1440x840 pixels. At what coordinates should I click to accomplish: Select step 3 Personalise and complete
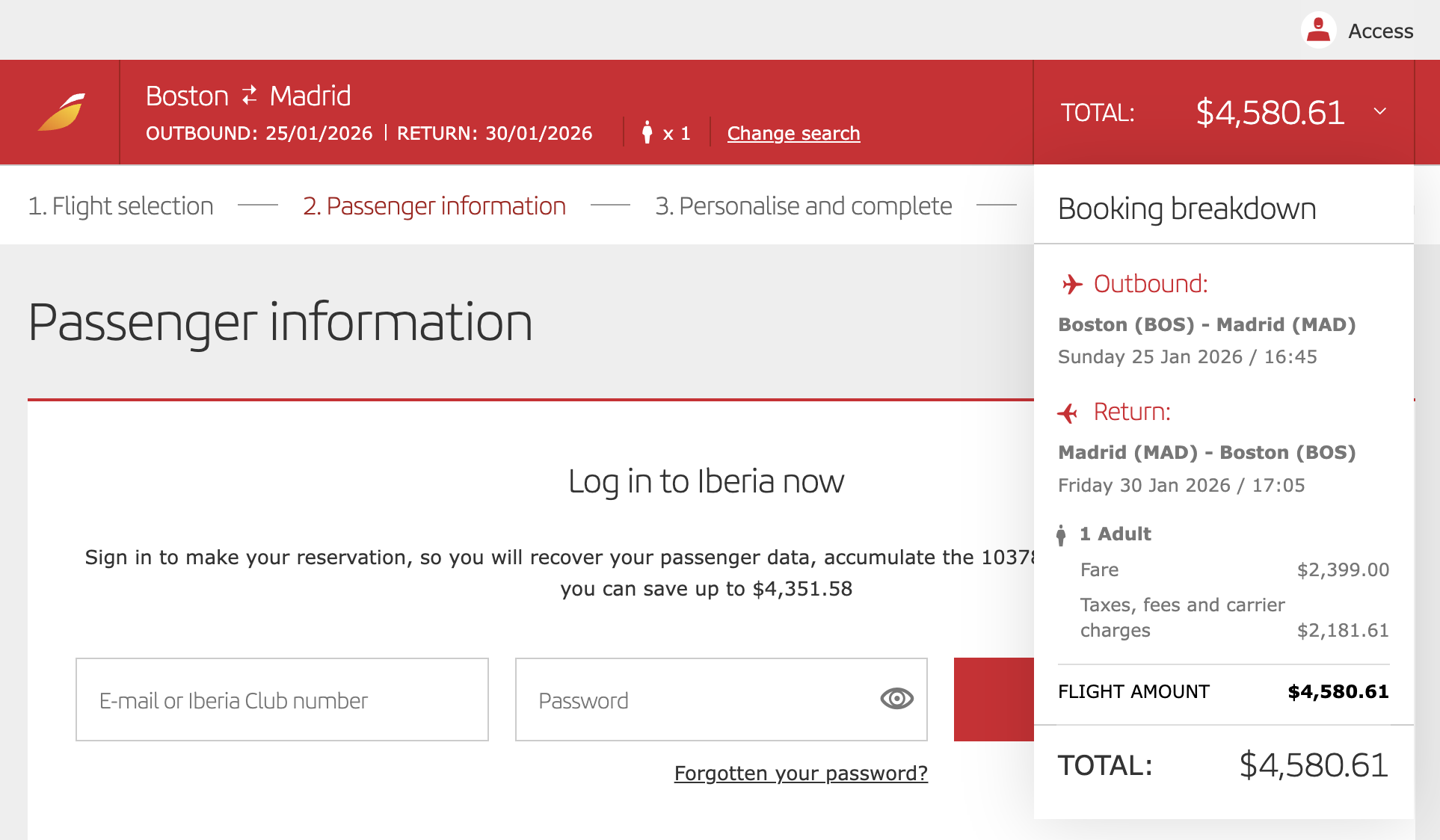click(x=804, y=206)
